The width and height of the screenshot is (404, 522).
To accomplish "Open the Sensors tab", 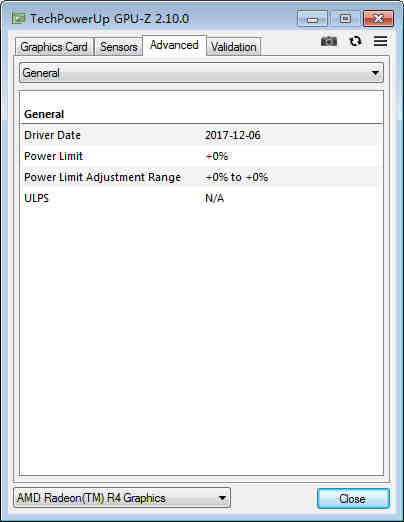I will click(119, 47).
